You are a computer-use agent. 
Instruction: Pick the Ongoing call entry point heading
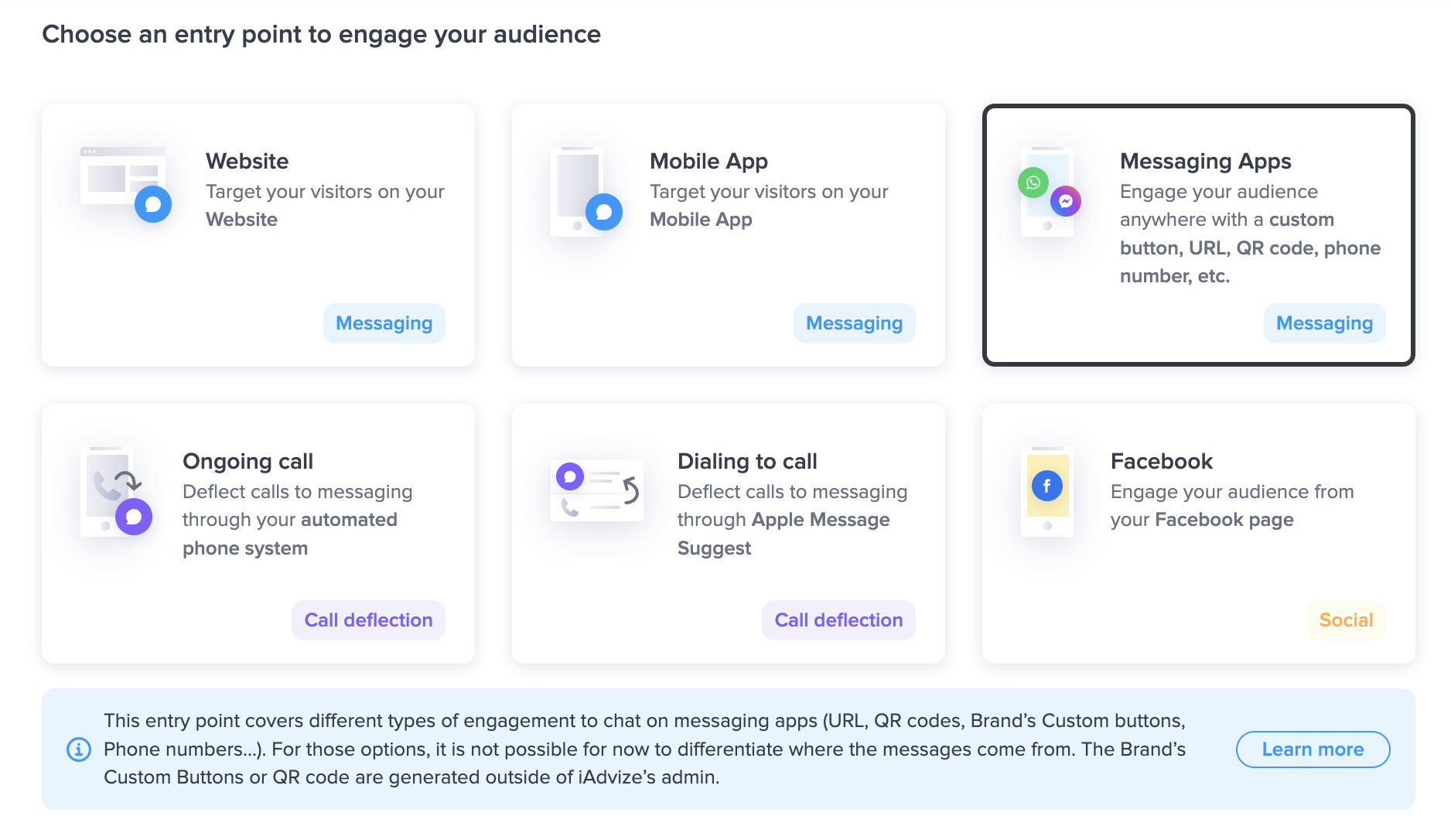point(248,461)
